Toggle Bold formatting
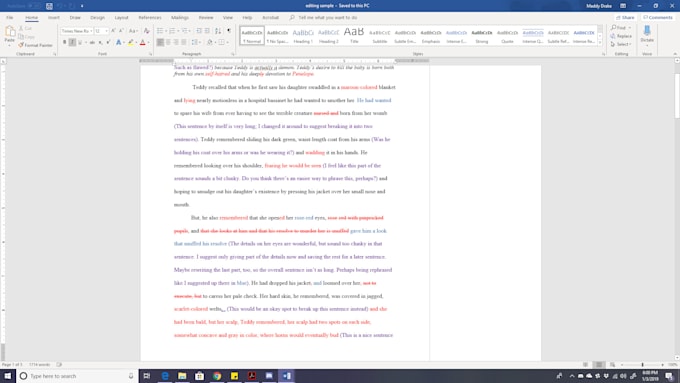The image size is (680, 383). [x=65, y=42]
